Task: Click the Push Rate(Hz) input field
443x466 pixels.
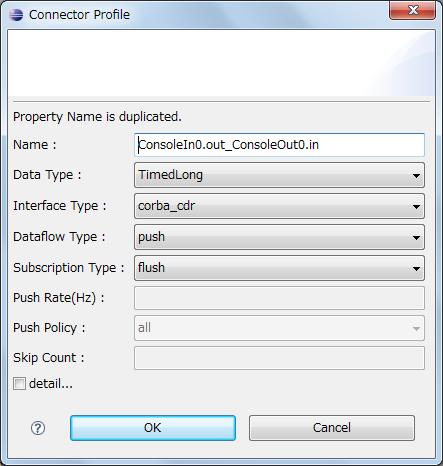Action: tap(279, 298)
